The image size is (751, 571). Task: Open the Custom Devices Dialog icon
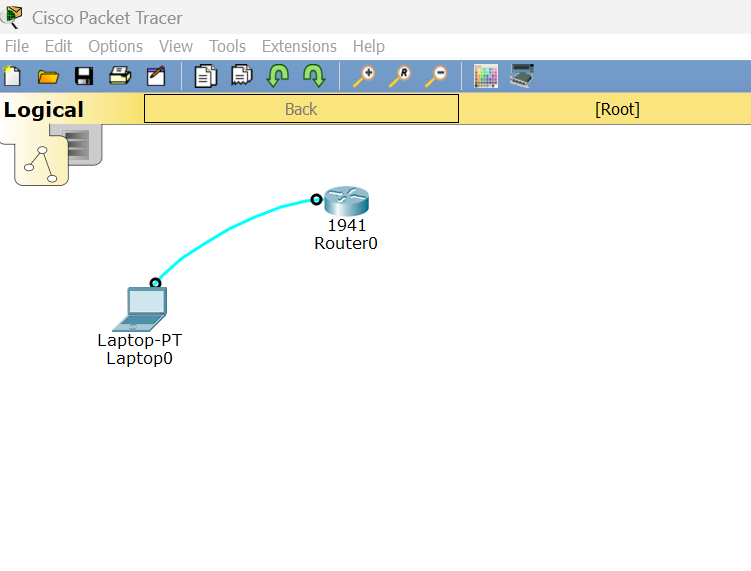click(521, 76)
